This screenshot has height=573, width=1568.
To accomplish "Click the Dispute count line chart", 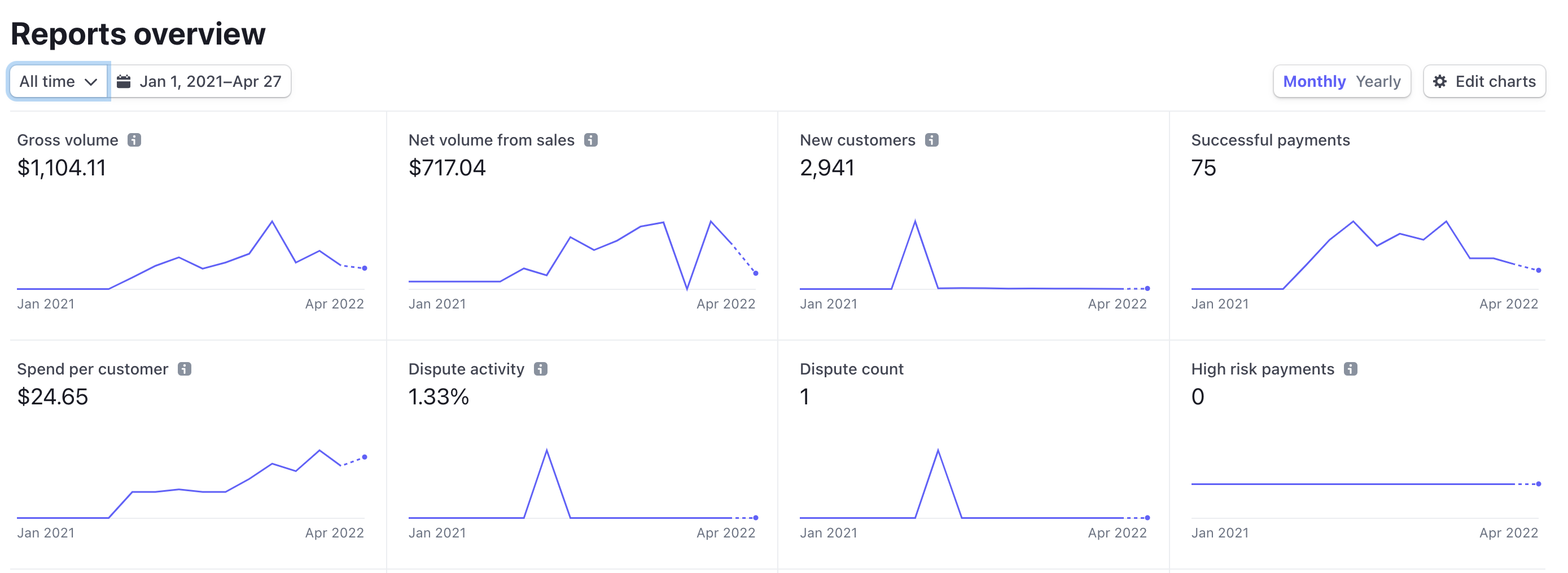I will [x=974, y=483].
